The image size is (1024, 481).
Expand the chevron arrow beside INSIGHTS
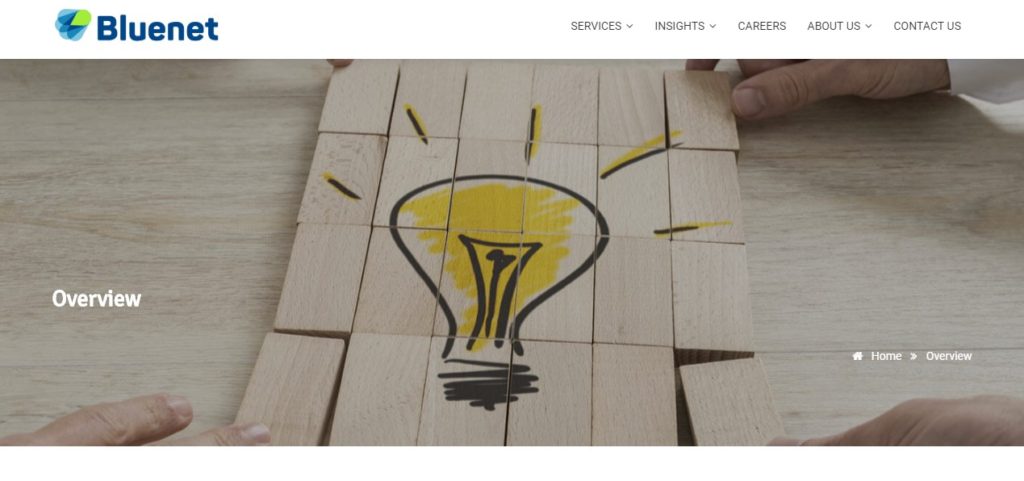click(712, 26)
